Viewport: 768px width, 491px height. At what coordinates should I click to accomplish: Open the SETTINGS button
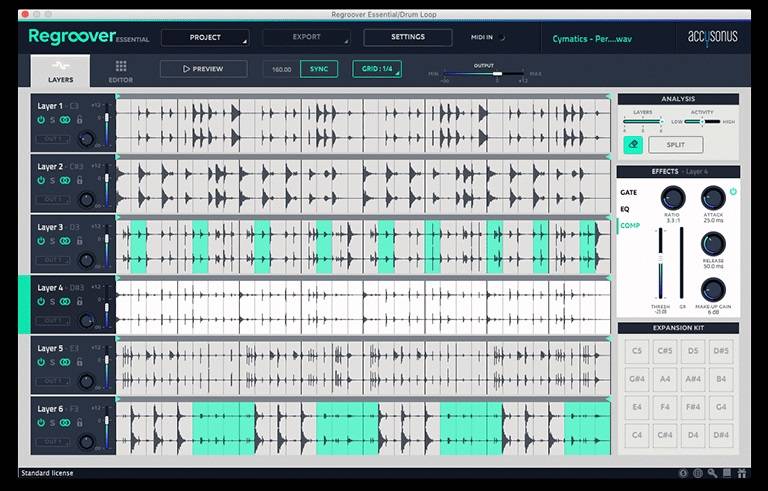pyautogui.click(x=407, y=37)
